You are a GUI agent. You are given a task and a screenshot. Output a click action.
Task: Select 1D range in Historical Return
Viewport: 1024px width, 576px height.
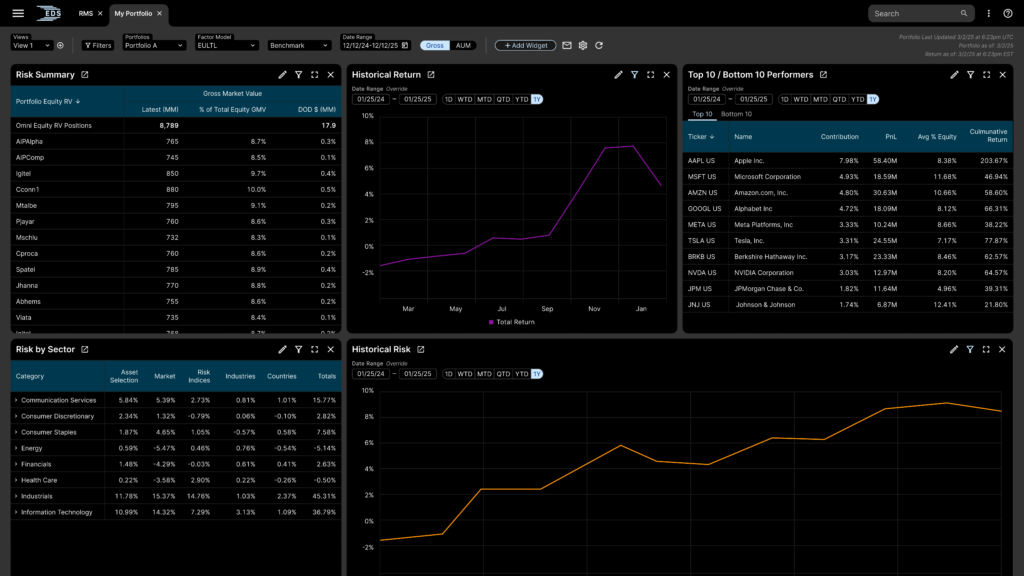(449, 100)
